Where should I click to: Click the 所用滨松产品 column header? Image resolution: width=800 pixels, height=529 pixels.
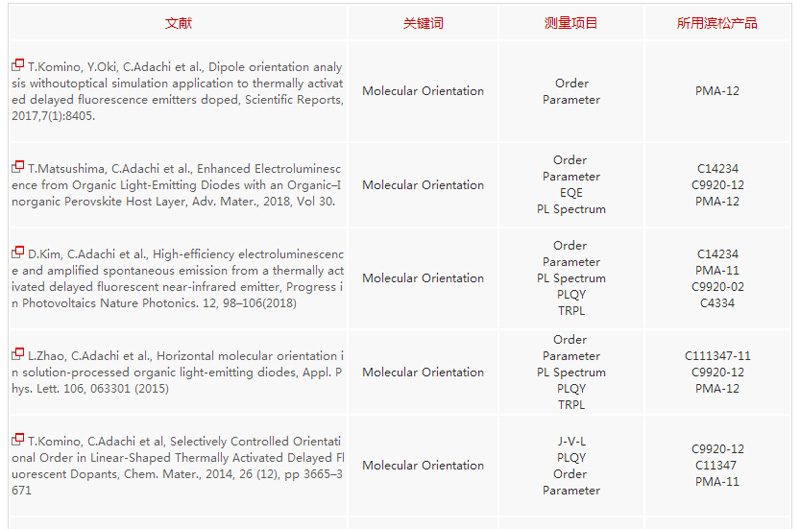(717, 23)
